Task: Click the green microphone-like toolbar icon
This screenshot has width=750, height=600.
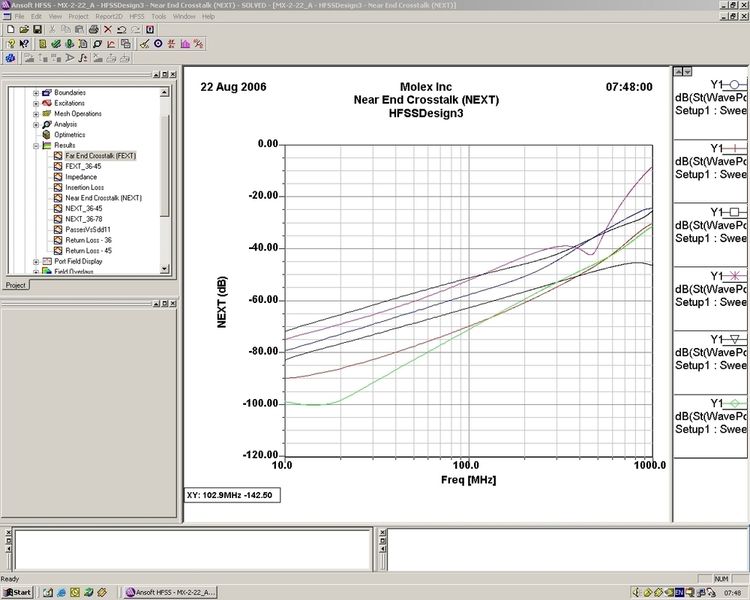Action: coord(70,44)
